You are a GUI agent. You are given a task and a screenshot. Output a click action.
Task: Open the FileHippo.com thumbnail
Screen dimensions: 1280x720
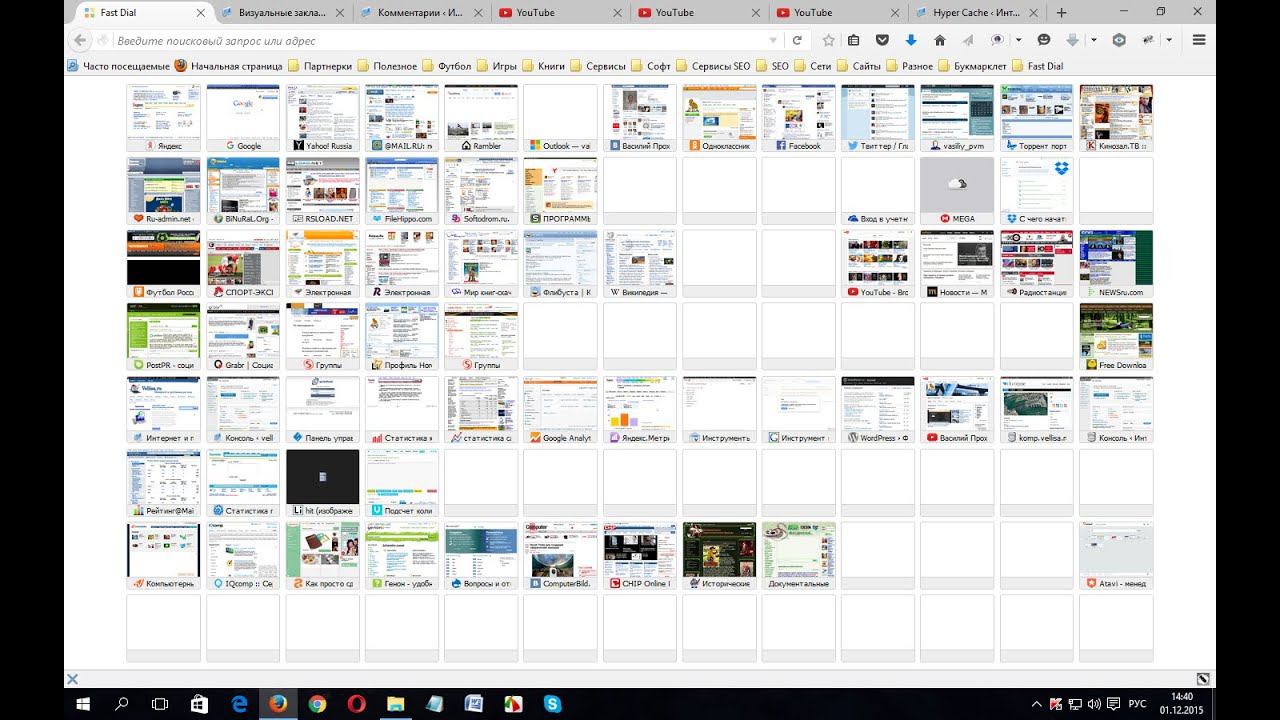pos(401,191)
